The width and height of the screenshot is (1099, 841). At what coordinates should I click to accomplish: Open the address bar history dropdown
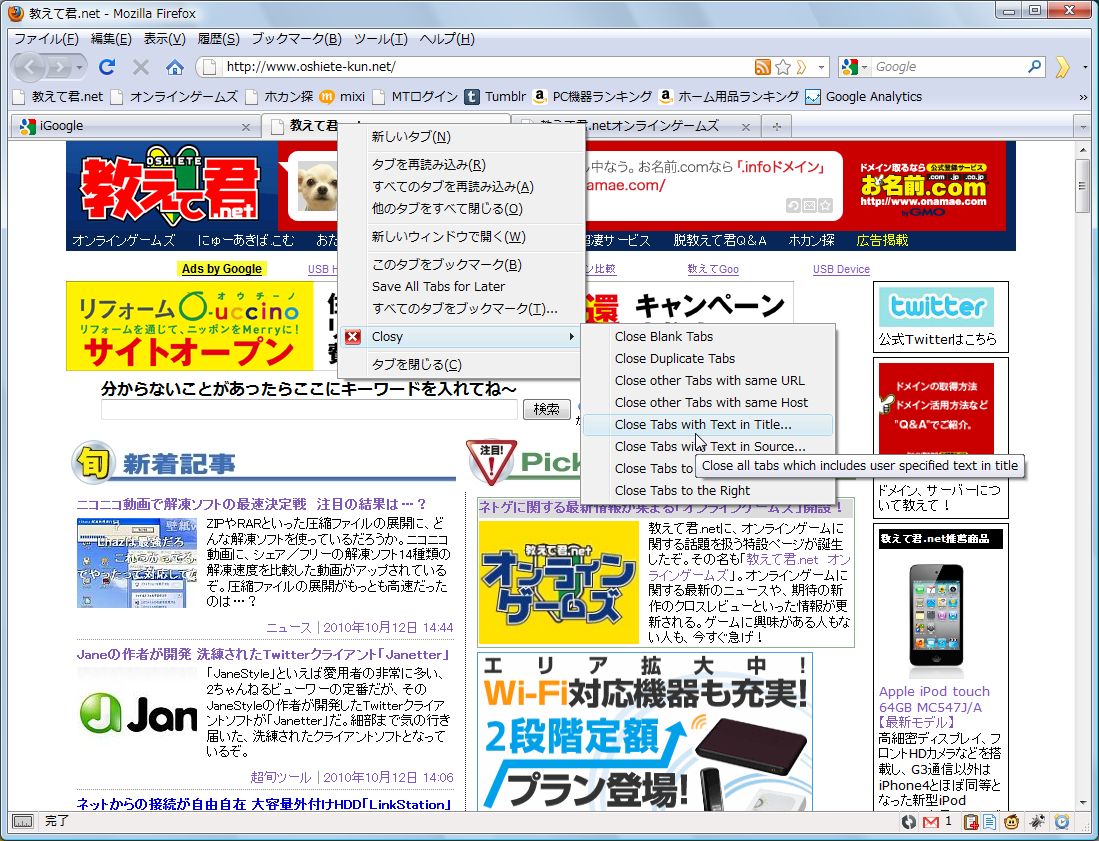[x=821, y=67]
